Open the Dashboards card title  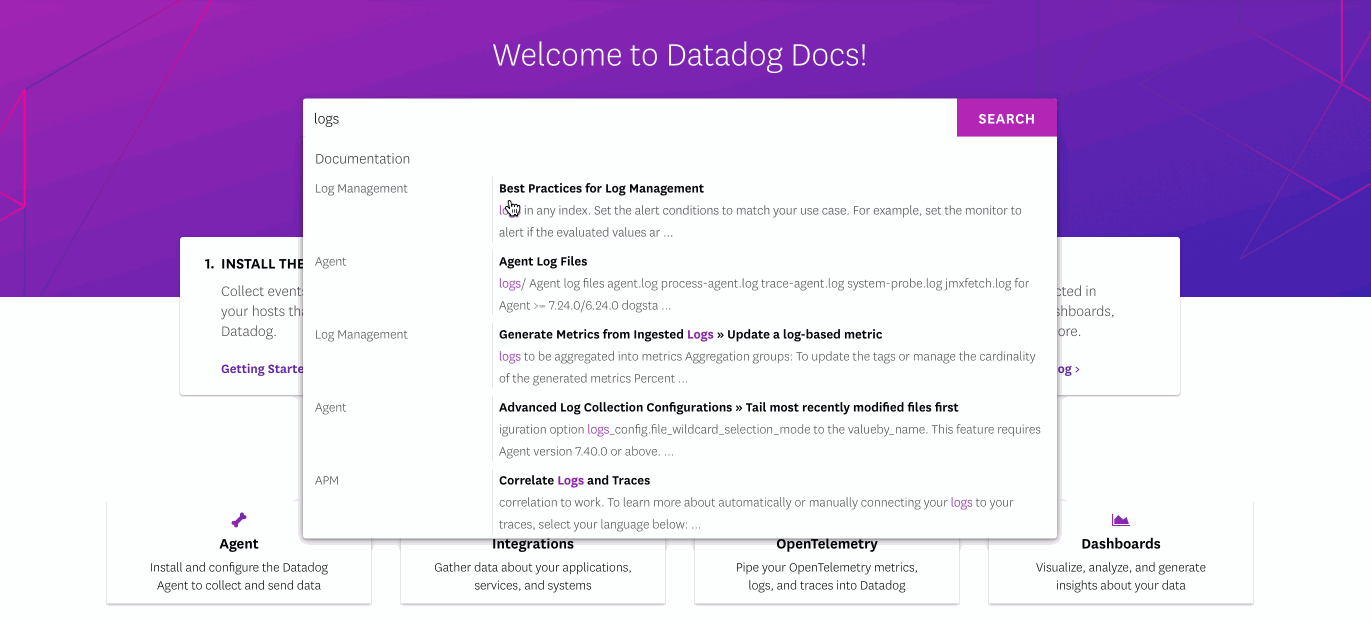1121,544
